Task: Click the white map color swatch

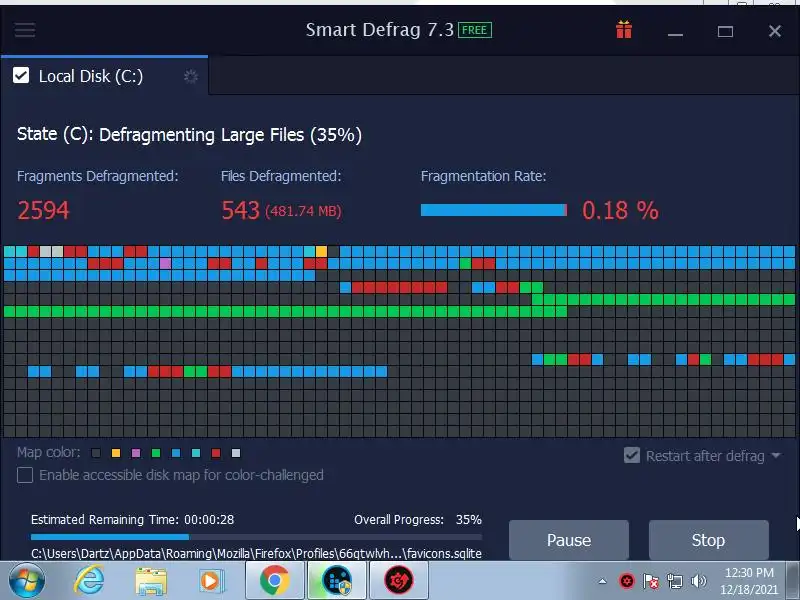Action: point(236,453)
